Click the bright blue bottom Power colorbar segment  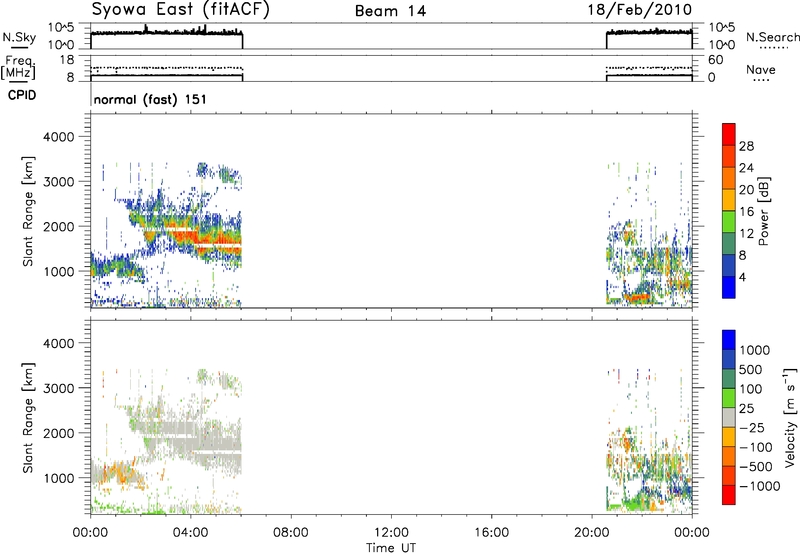pos(729,287)
